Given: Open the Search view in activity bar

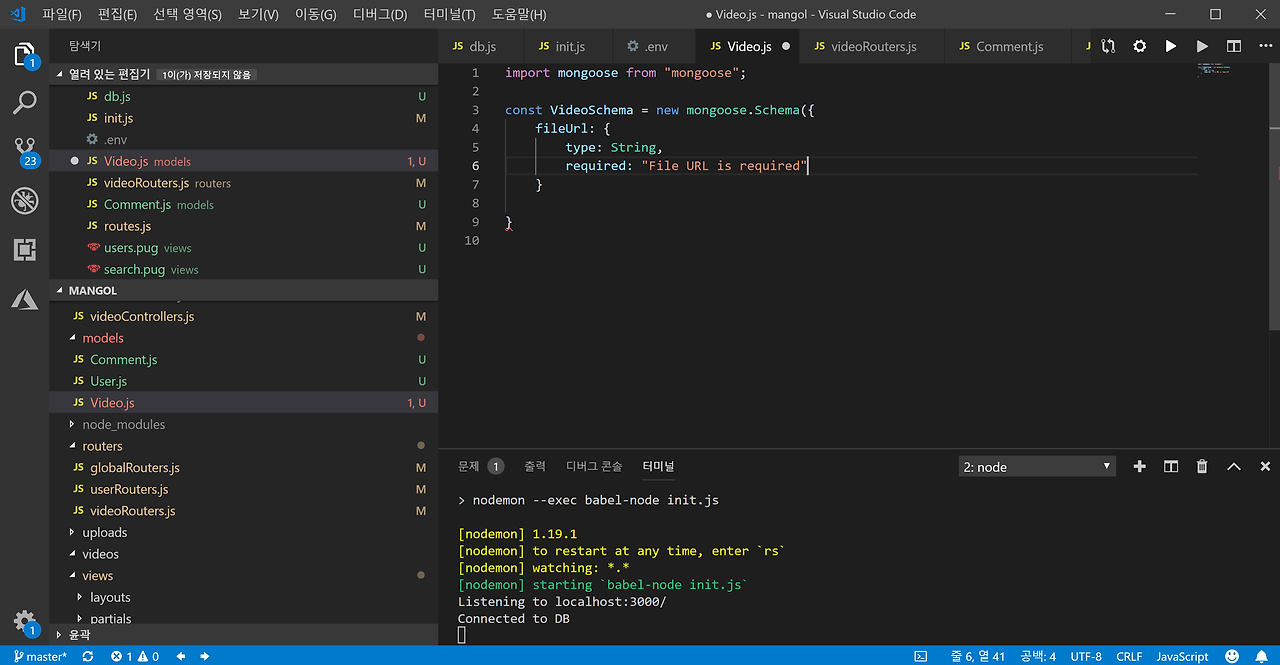Looking at the screenshot, I should [x=25, y=102].
